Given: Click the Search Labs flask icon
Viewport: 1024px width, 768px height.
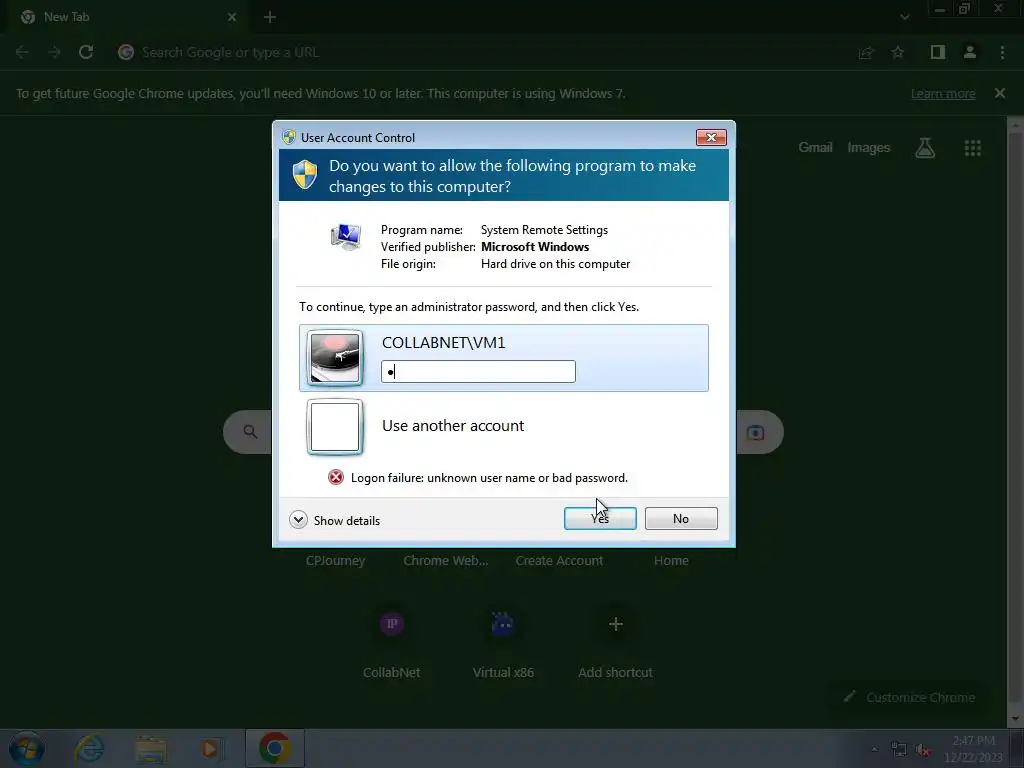Looking at the screenshot, I should click(x=925, y=148).
